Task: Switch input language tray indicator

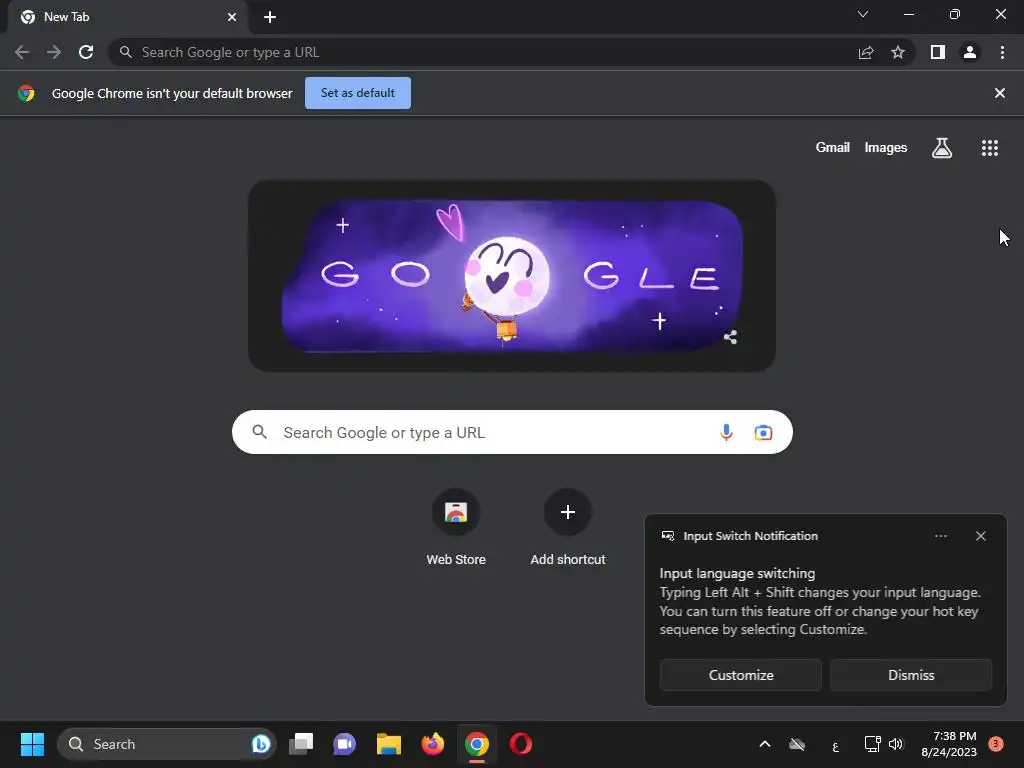Action: 835,744
